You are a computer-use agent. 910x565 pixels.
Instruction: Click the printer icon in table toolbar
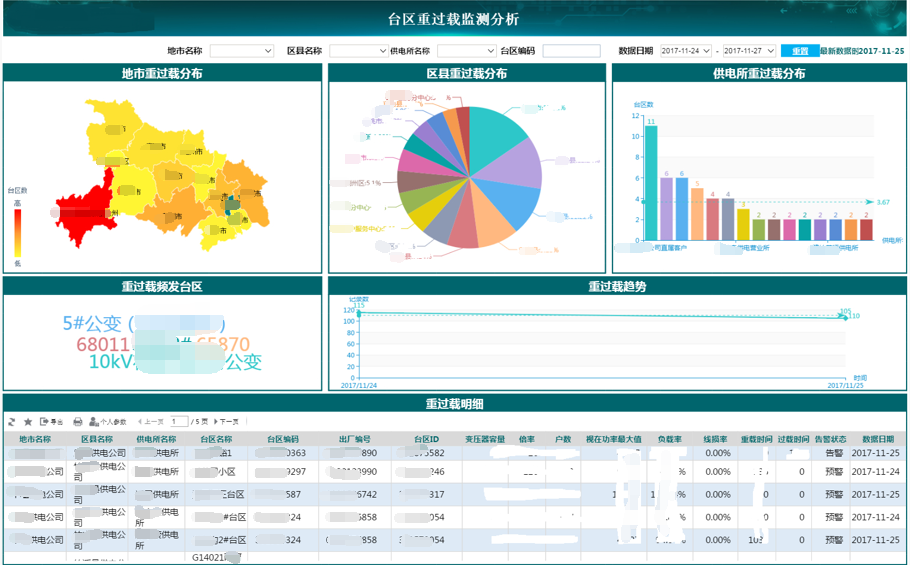[x=77, y=422]
